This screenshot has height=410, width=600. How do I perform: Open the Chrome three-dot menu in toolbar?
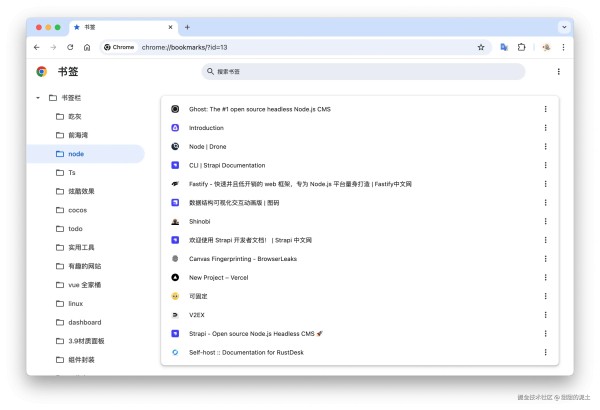(563, 47)
